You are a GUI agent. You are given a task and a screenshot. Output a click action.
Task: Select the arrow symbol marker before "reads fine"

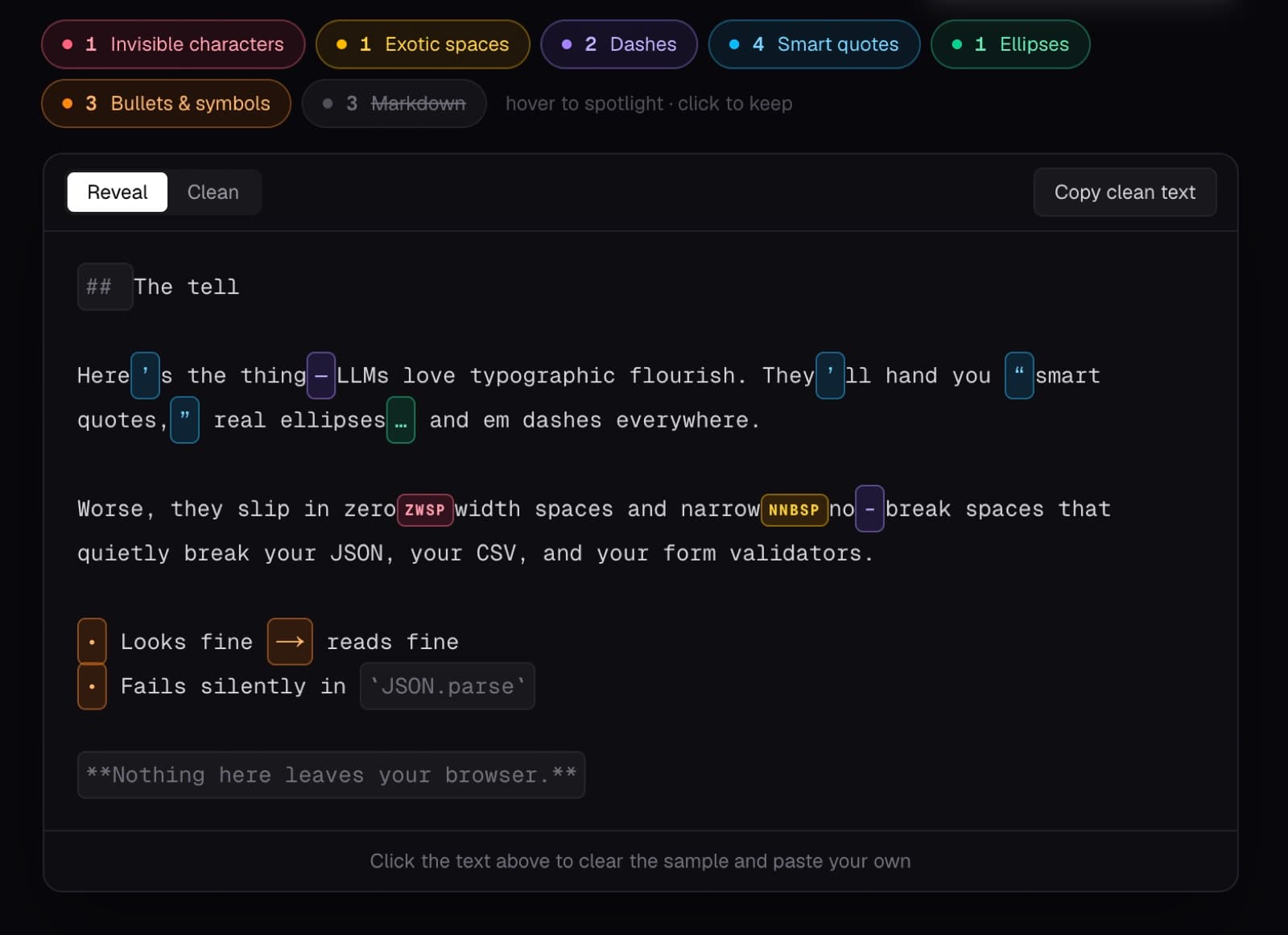click(x=290, y=641)
